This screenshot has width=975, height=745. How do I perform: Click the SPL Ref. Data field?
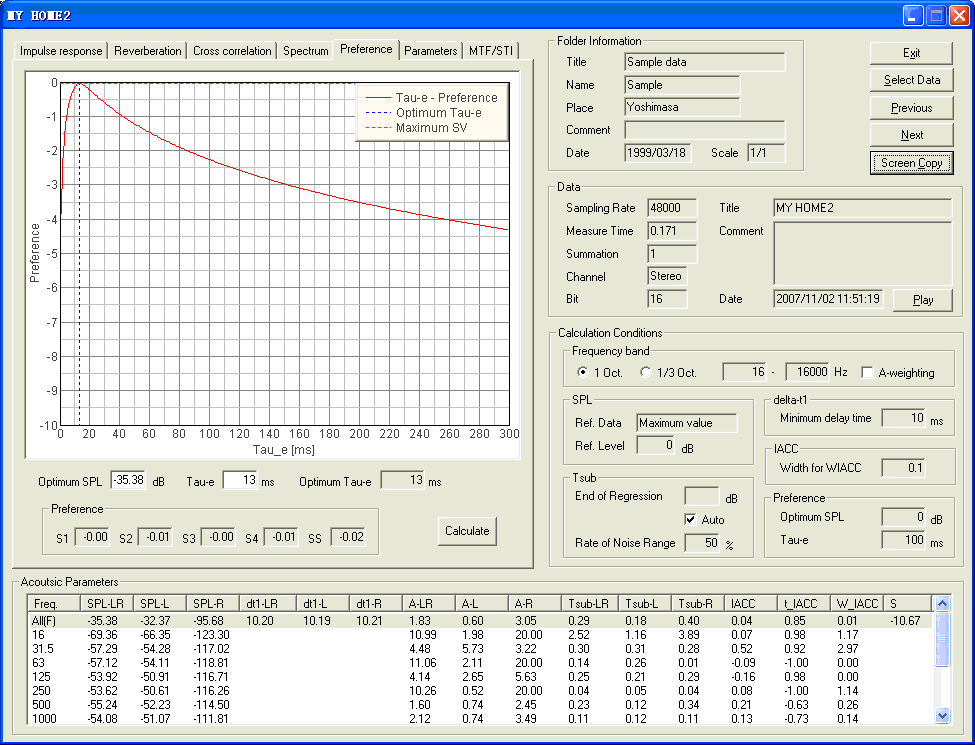(x=686, y=423)
